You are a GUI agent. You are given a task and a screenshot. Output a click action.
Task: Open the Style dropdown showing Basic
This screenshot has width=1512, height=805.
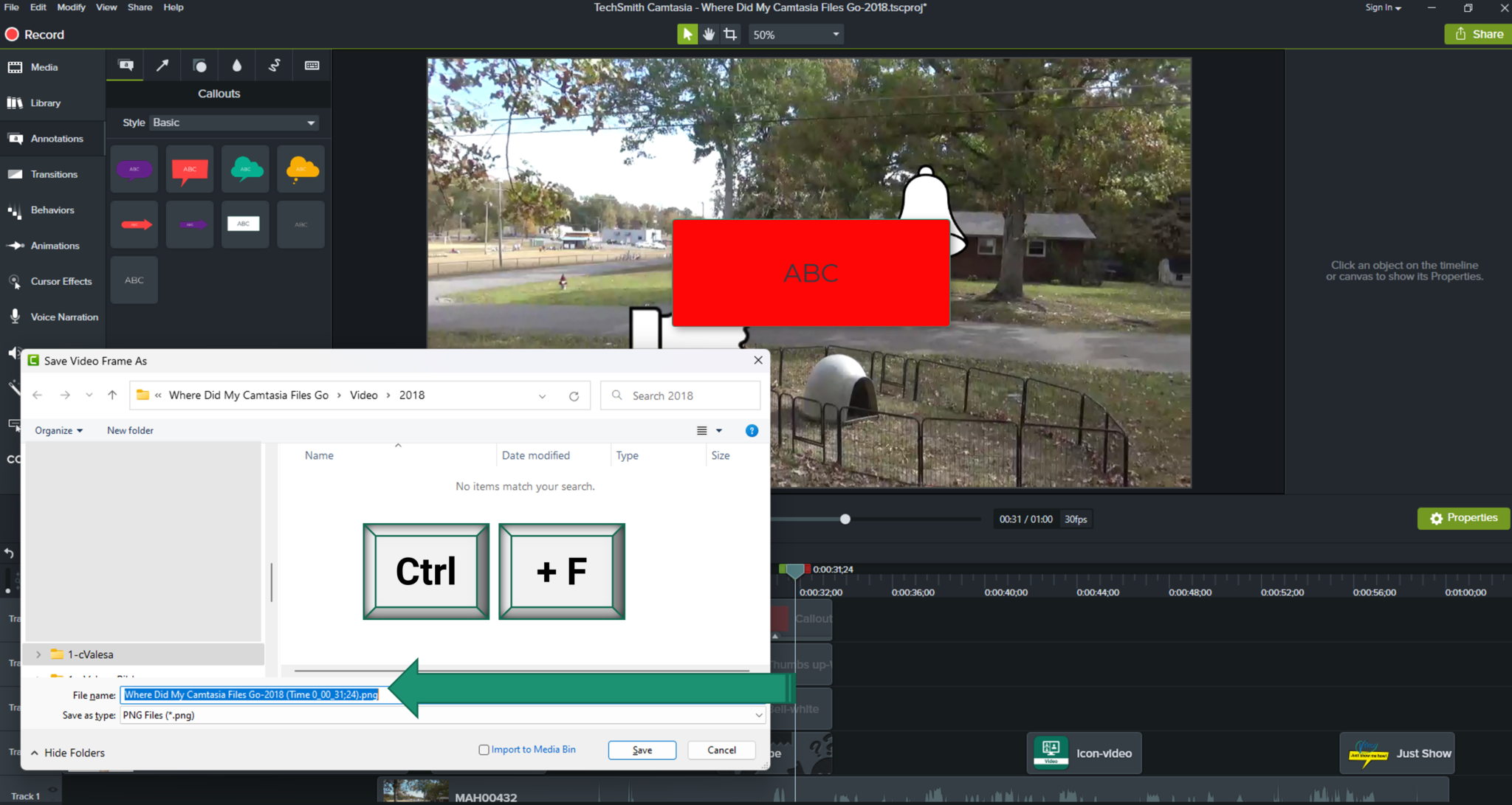[233, 122]
